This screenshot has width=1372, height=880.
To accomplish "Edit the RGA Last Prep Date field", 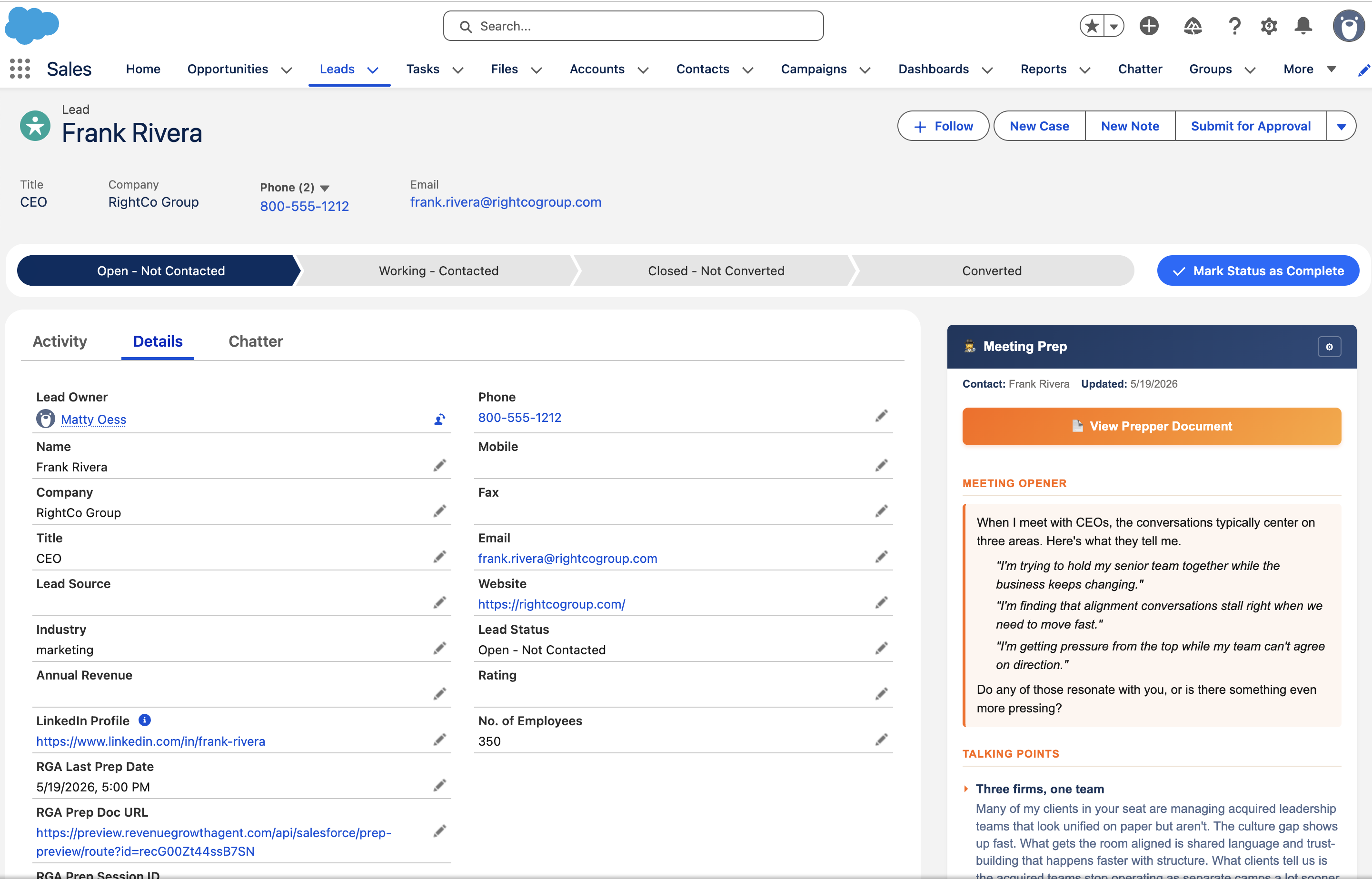I will [x=439, y=785].
